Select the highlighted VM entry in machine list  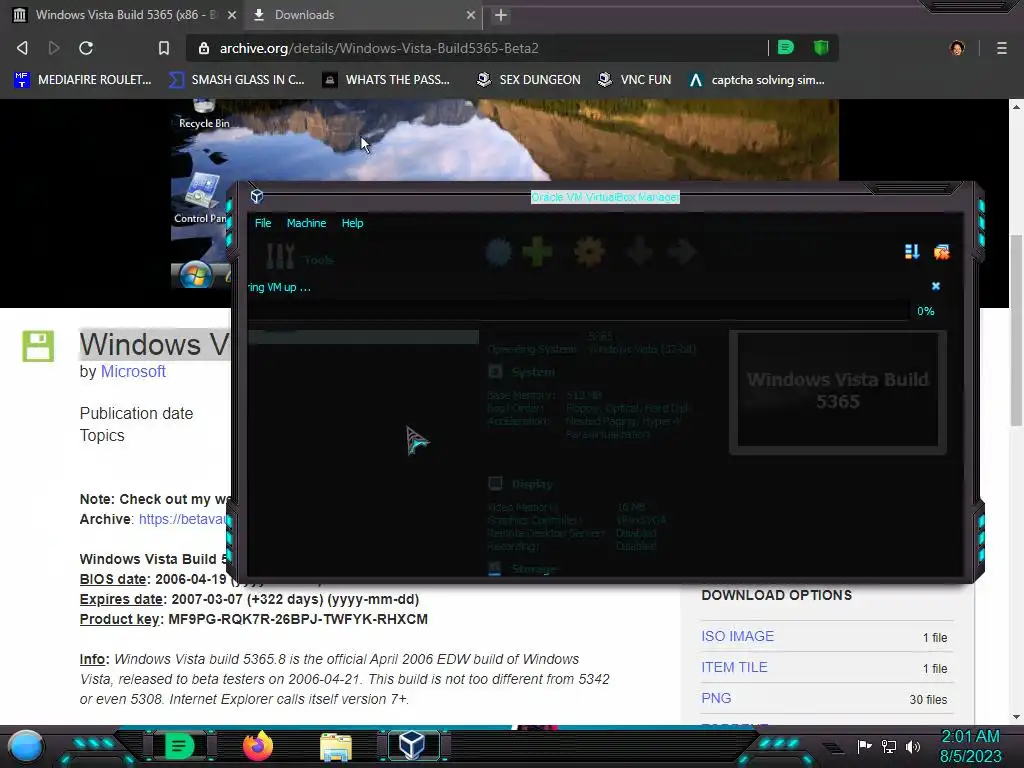click(x=363, y=336)
